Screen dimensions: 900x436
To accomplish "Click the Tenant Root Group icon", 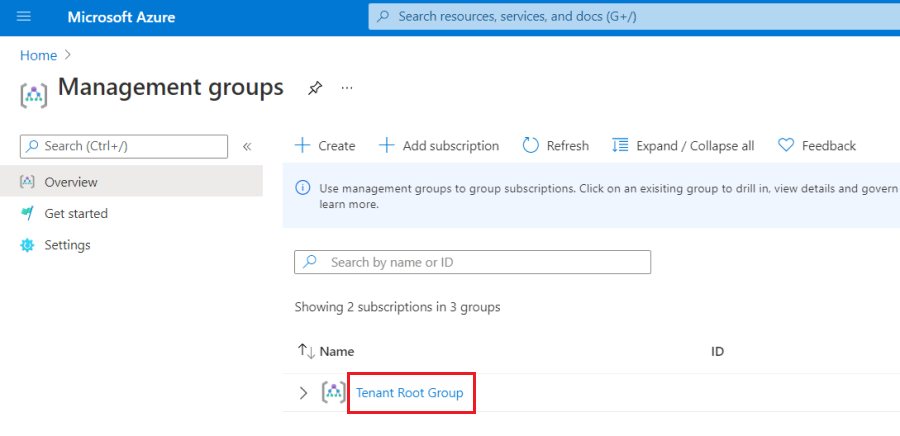I will coord(333,393).
